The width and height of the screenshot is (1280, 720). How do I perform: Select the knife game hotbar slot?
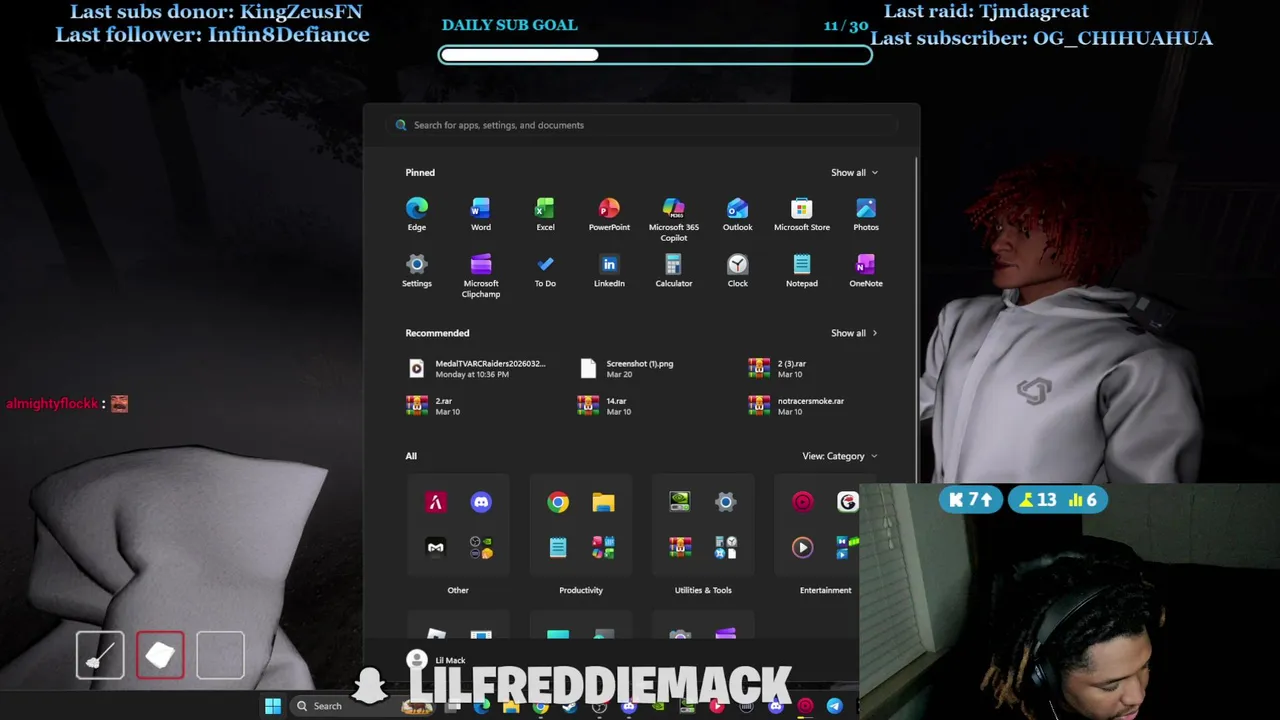(x=100, y=655)
